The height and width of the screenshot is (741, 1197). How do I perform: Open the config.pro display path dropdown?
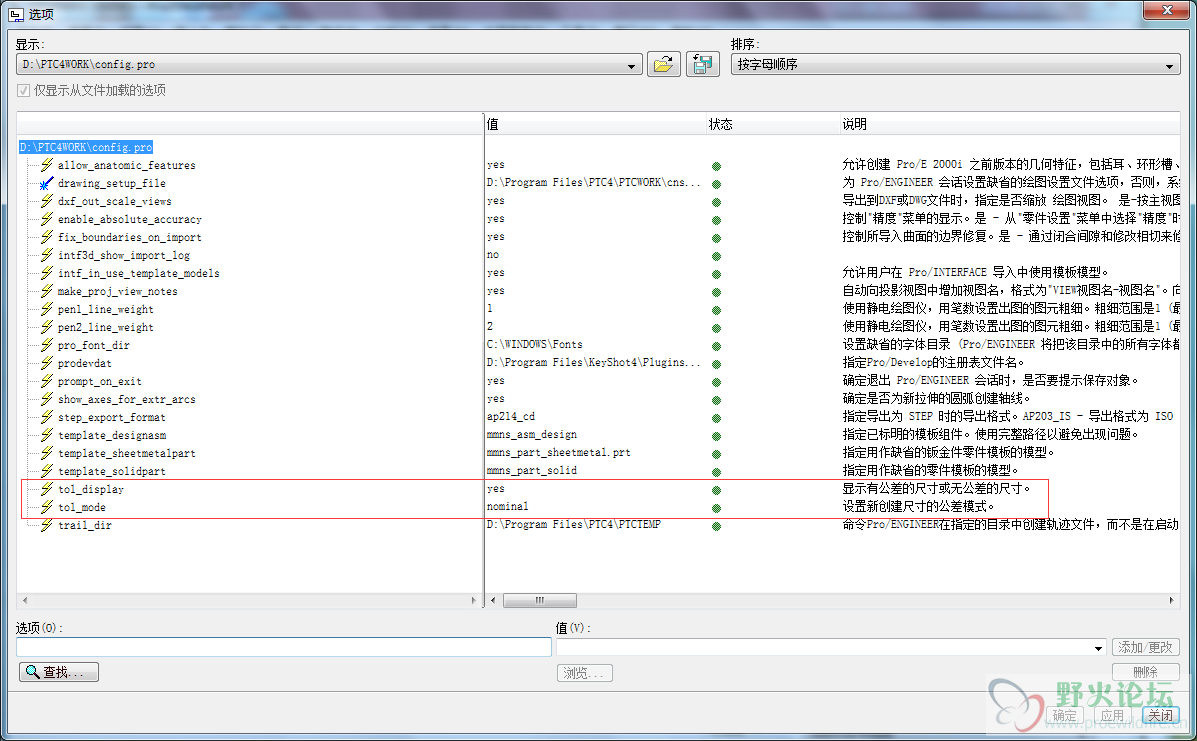[631, 66]
